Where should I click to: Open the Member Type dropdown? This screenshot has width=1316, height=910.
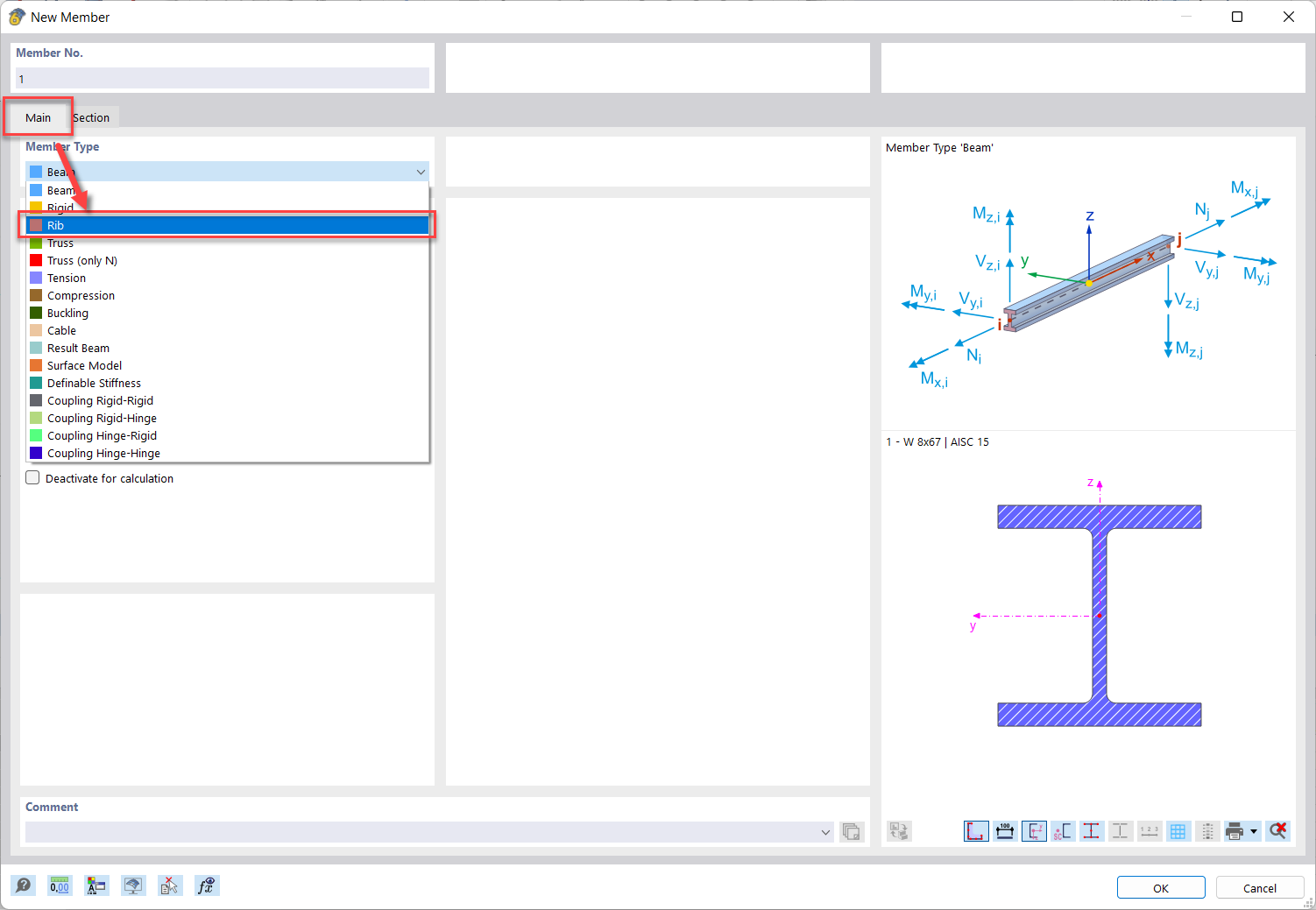[x=421, y=172]
